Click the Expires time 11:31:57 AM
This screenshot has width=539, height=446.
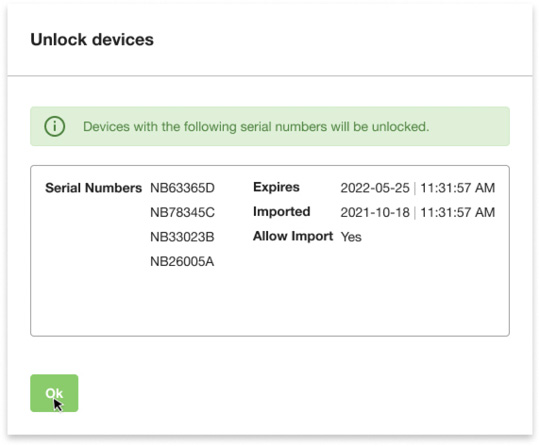pyautogui.click(x=458, y=188)
